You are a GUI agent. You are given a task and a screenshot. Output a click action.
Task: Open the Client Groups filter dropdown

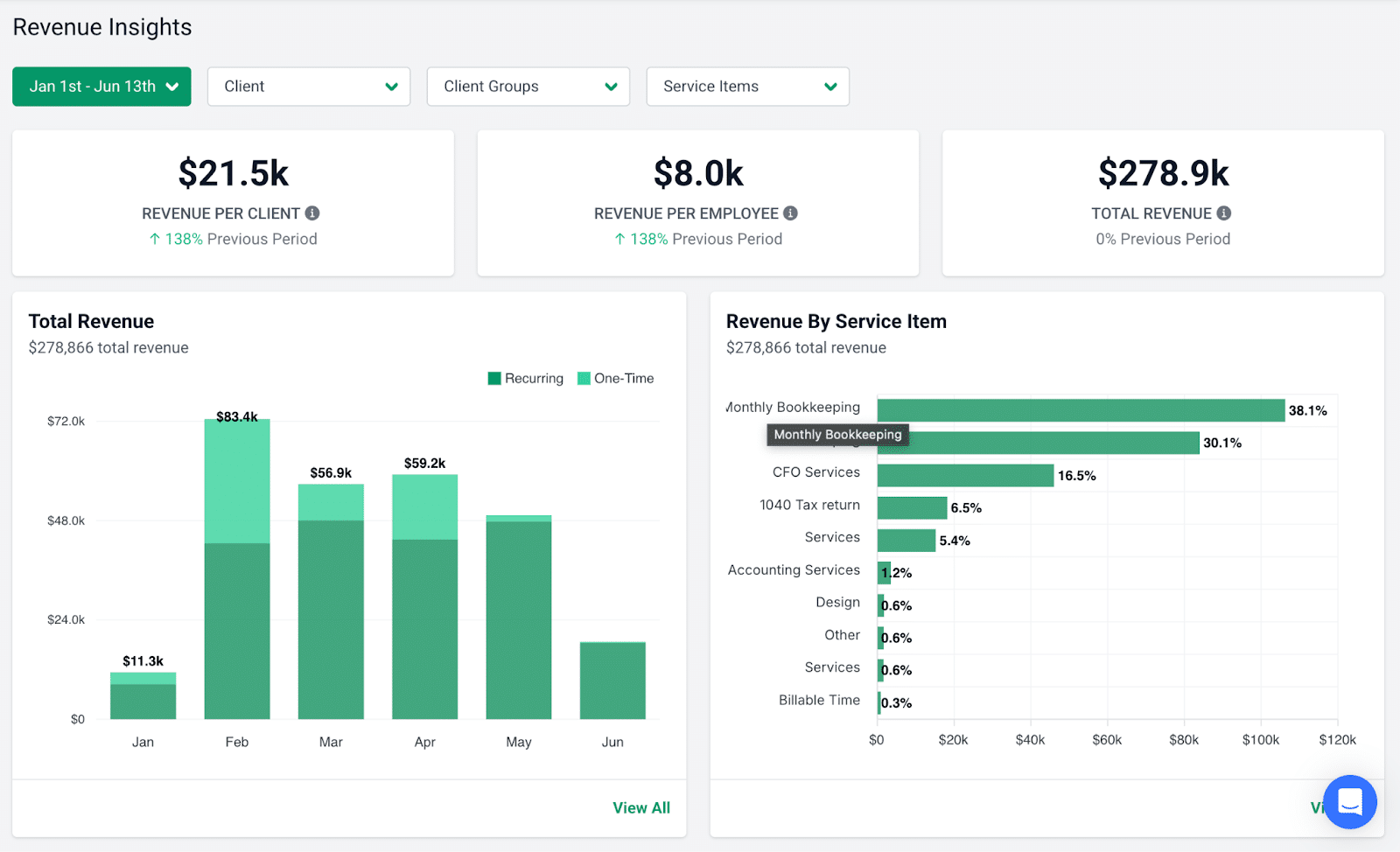[528, 87]
